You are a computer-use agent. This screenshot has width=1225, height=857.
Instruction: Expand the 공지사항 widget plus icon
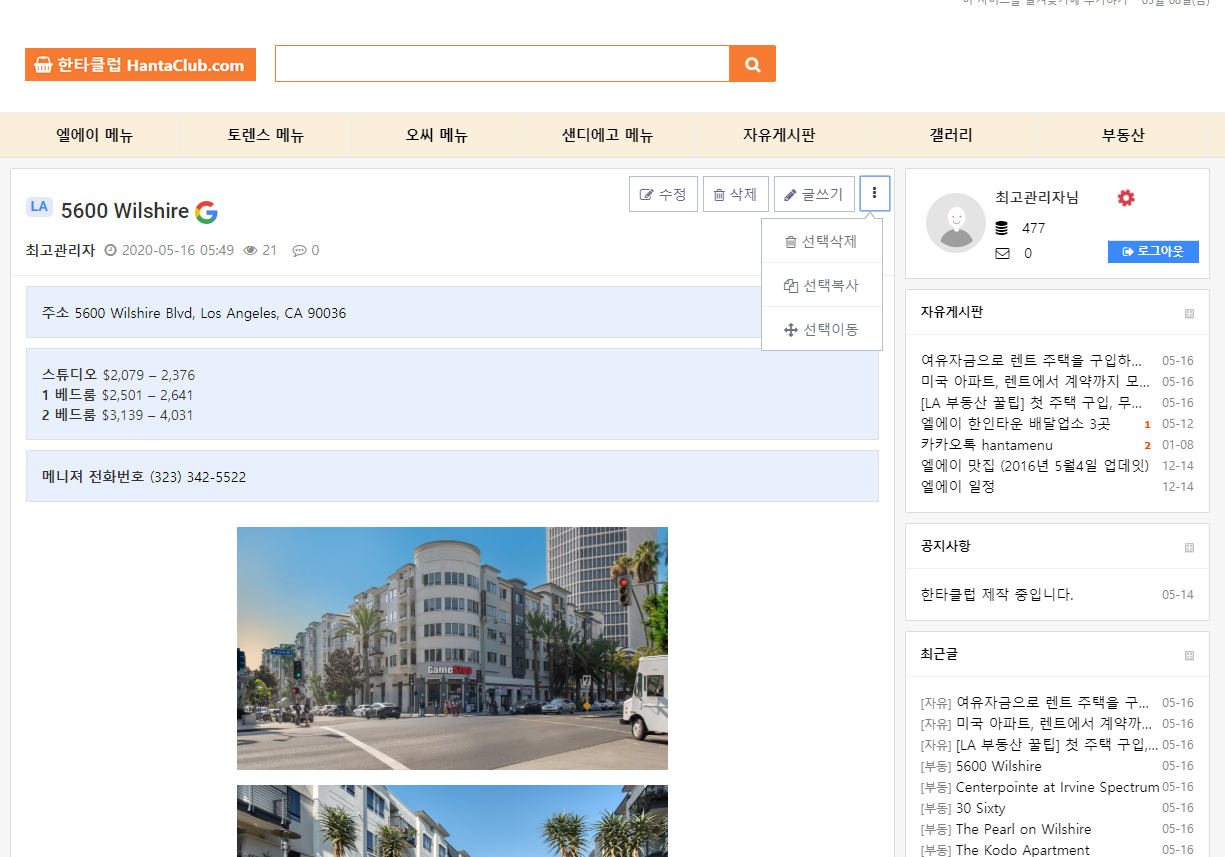pyautogui.click(x=1189, y=547)
